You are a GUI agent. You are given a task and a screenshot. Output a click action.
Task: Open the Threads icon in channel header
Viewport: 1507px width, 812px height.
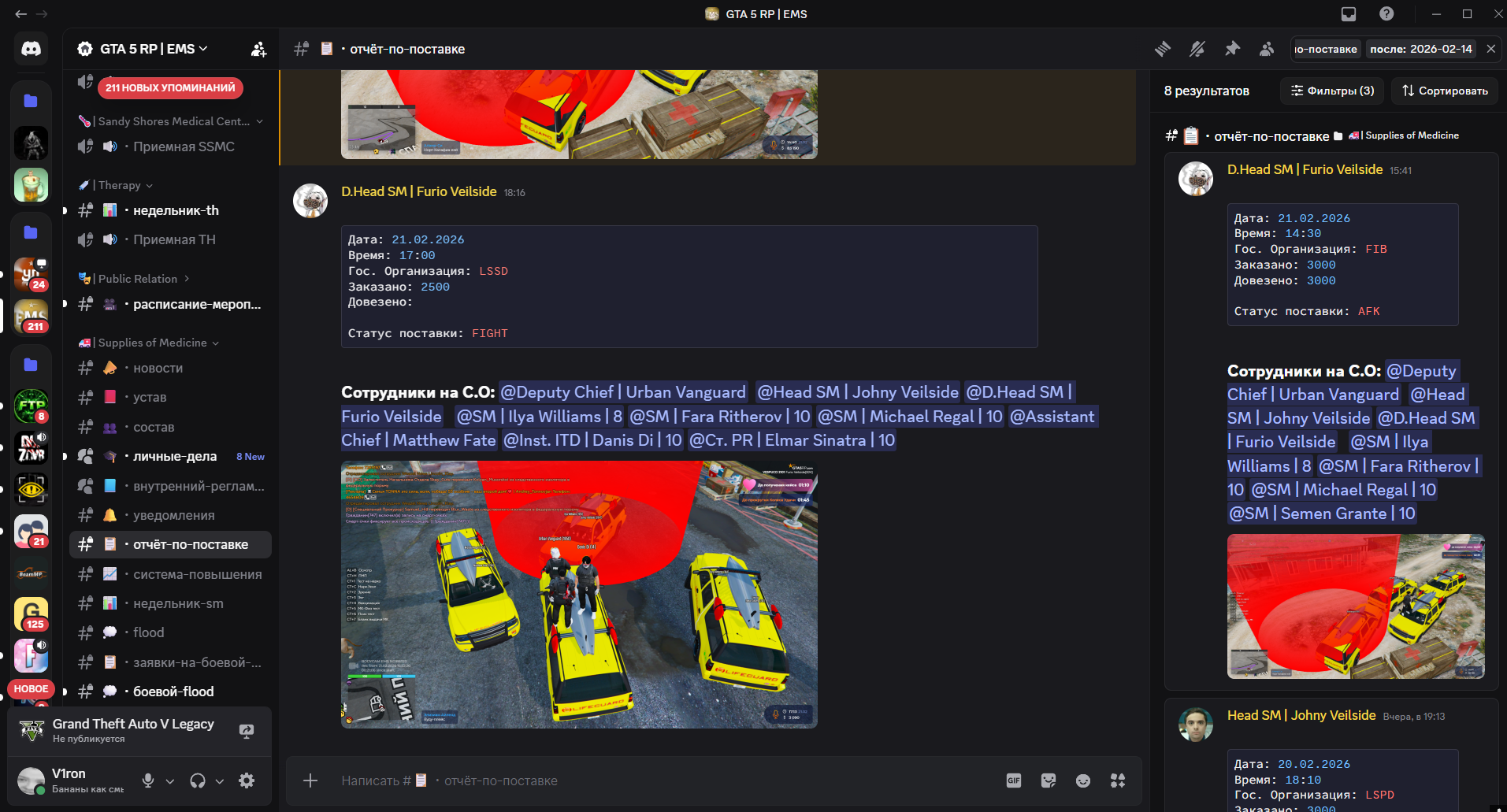pyautogui.click(x=1163, y=49)
